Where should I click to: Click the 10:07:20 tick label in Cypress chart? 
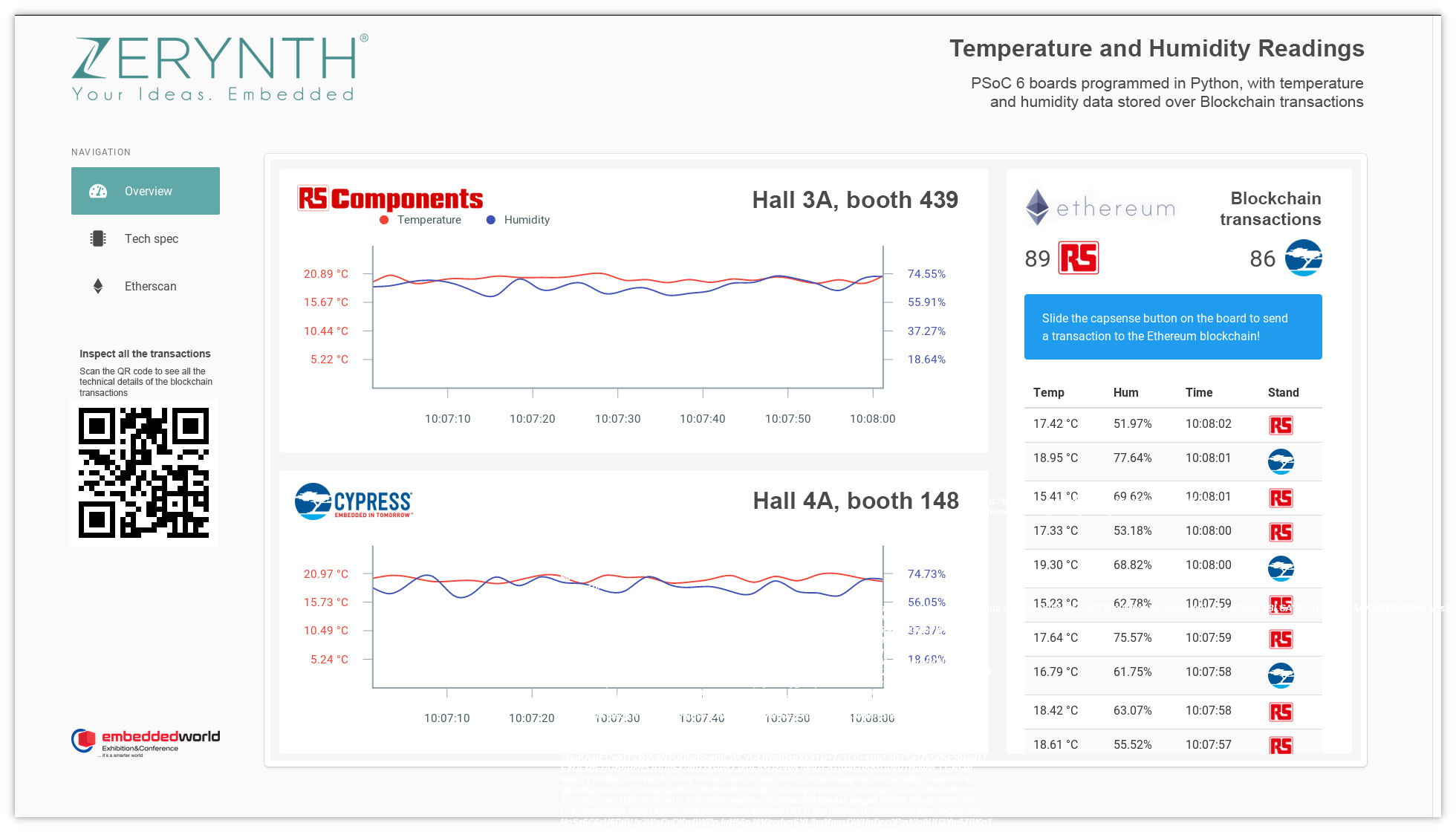point(532,718)
